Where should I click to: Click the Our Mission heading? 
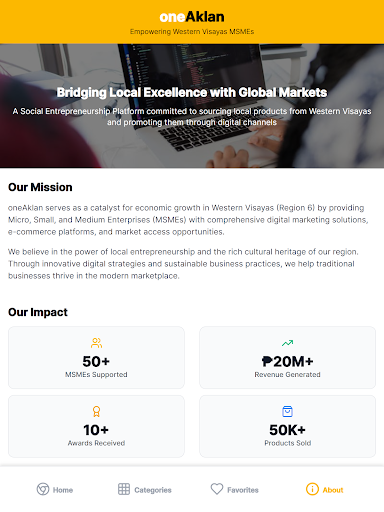(40, 187)
